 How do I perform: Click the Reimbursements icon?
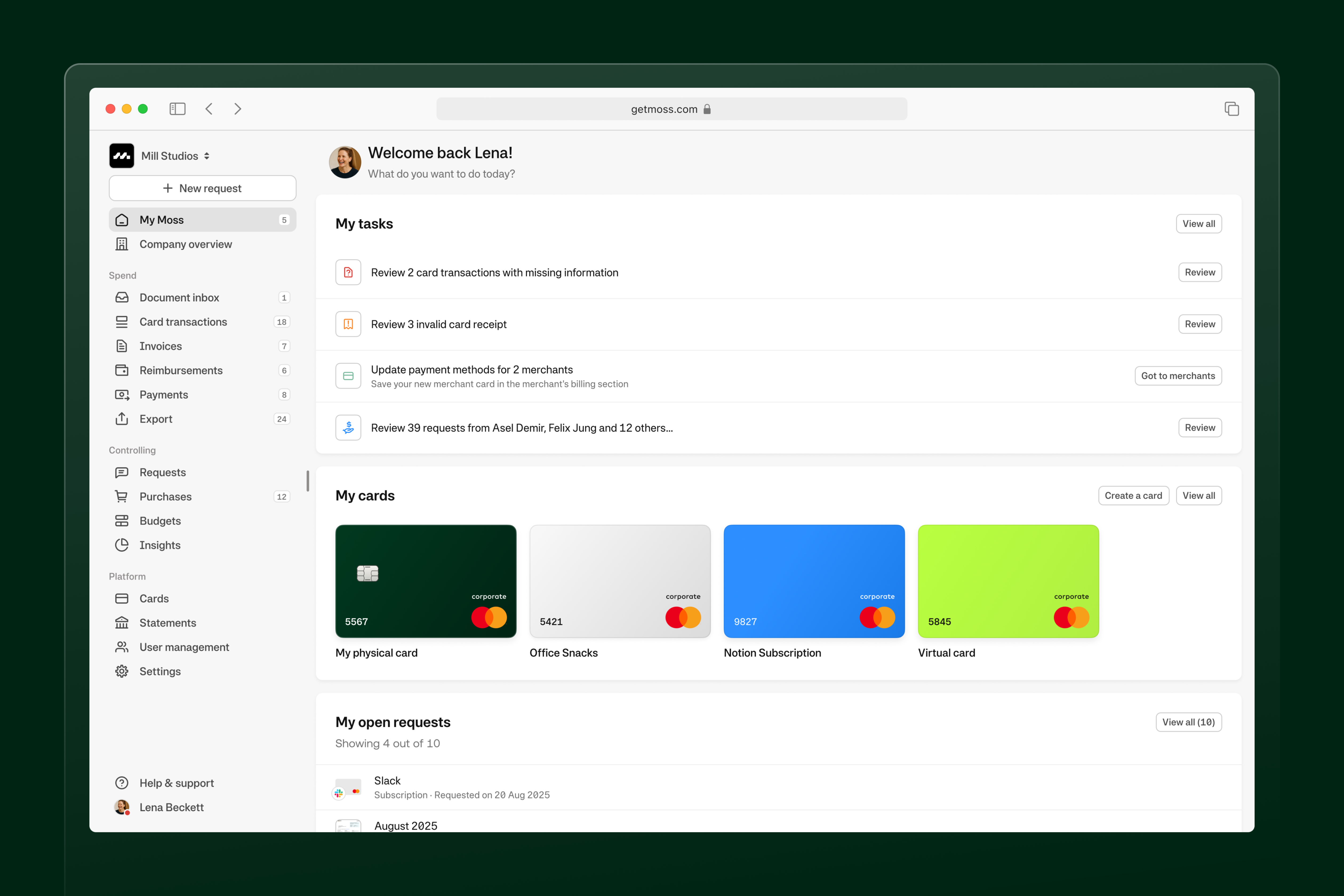point(122,370)
